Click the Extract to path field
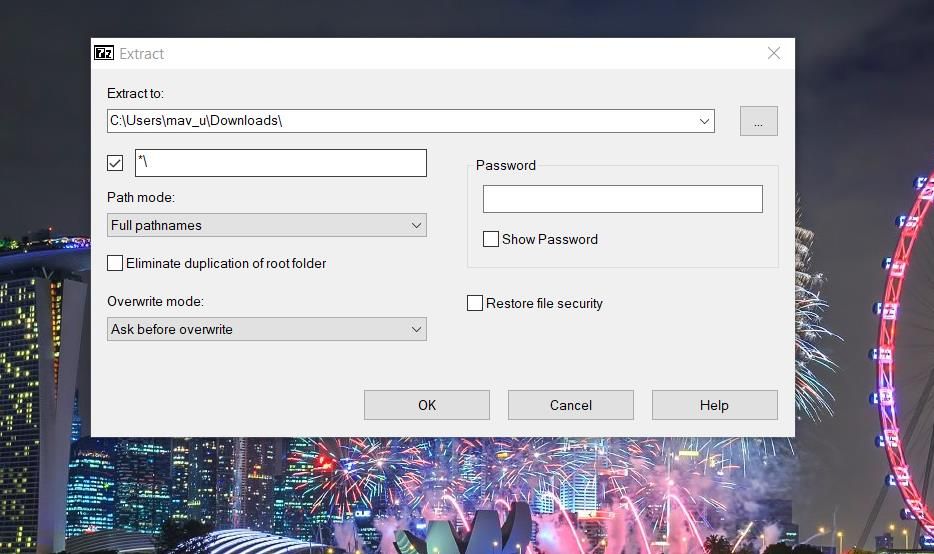The height and width of the screenshot is (554, 934). [400, 121]
